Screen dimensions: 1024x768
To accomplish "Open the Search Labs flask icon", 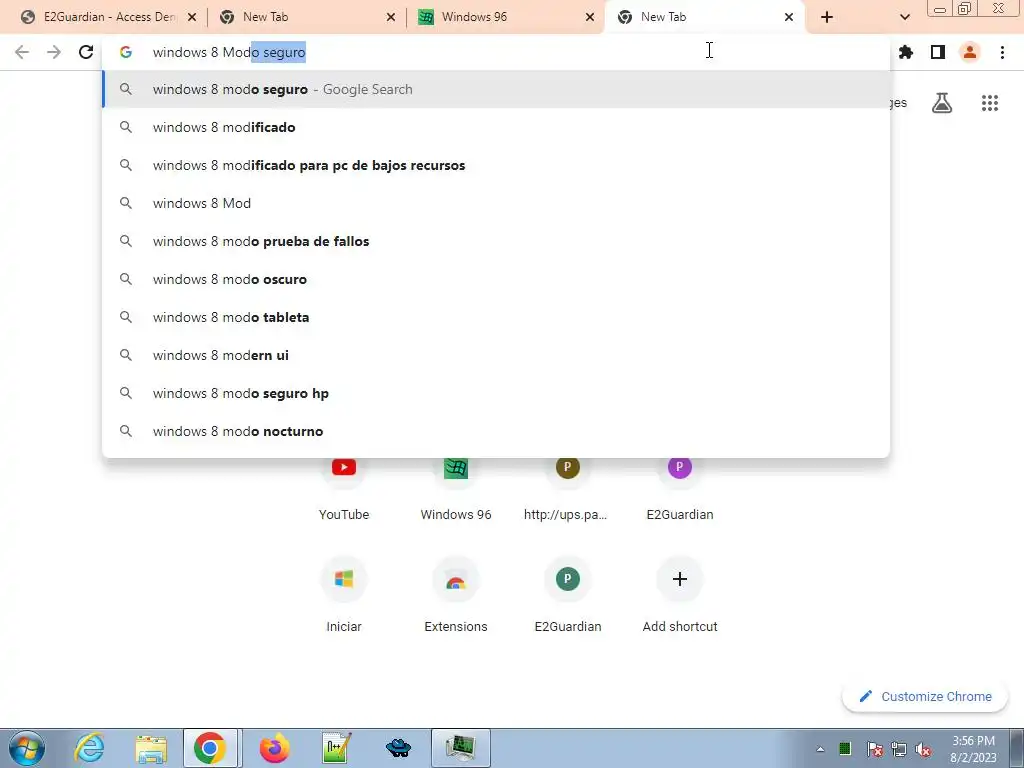I will point(942,103).
